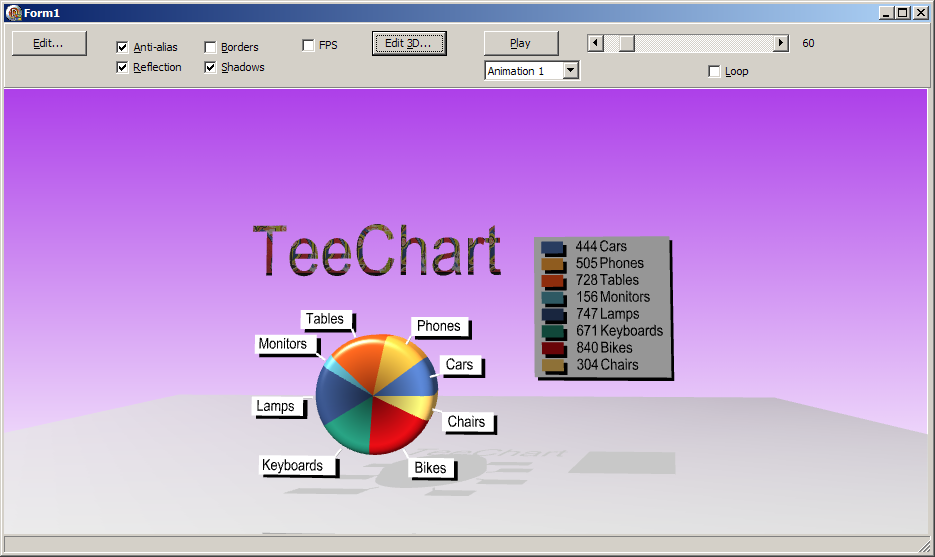Click the scrollbar's left arrow
The width and height of the screenshot is (935, 557).
595,43
